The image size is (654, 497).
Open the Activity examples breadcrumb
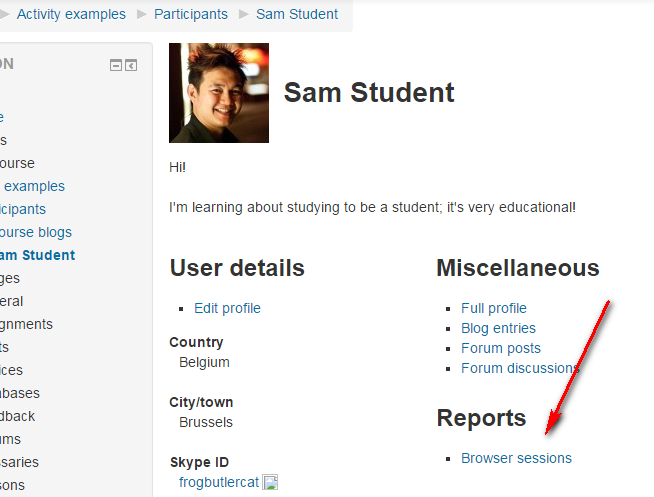coord(71,14)
